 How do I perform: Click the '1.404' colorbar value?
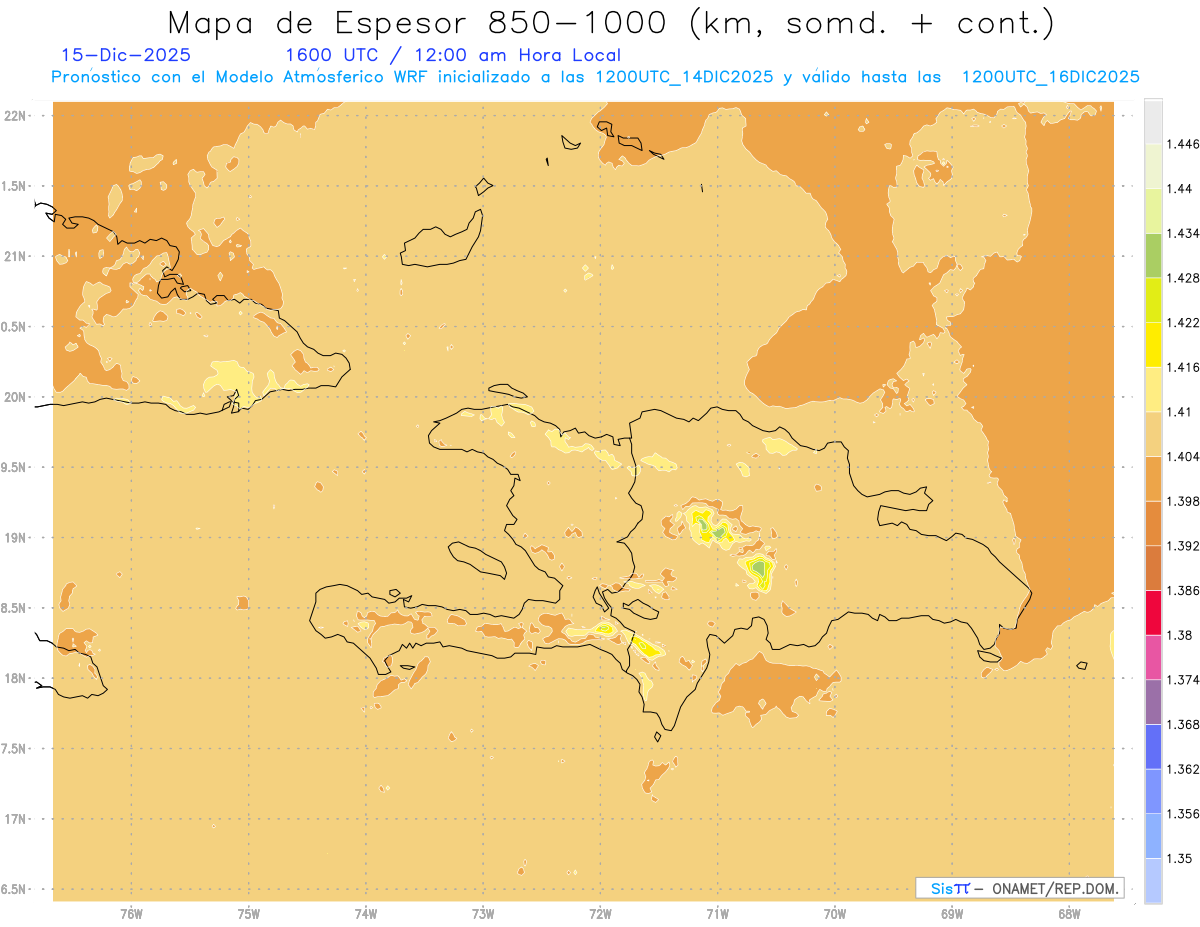coord(1183,457)
